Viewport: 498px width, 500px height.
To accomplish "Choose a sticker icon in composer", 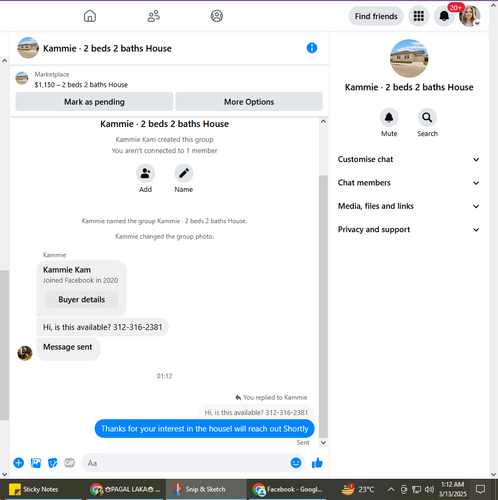I will click(x=53, y=463).
